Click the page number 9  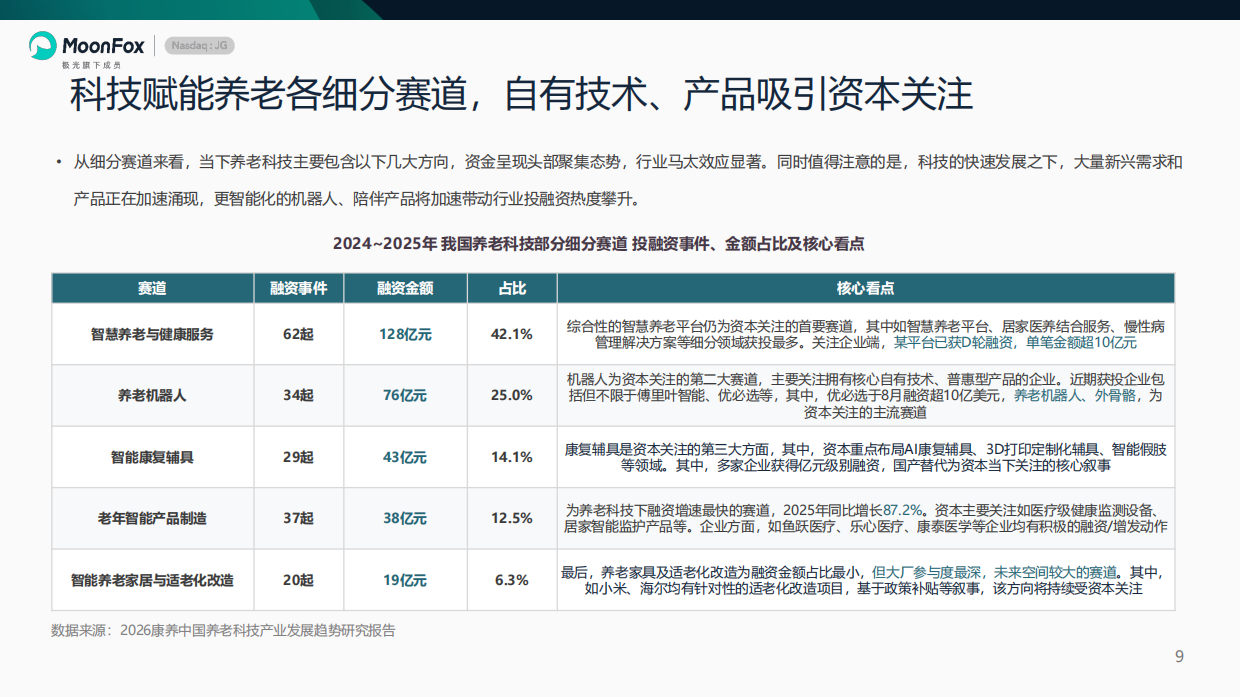1179,656
